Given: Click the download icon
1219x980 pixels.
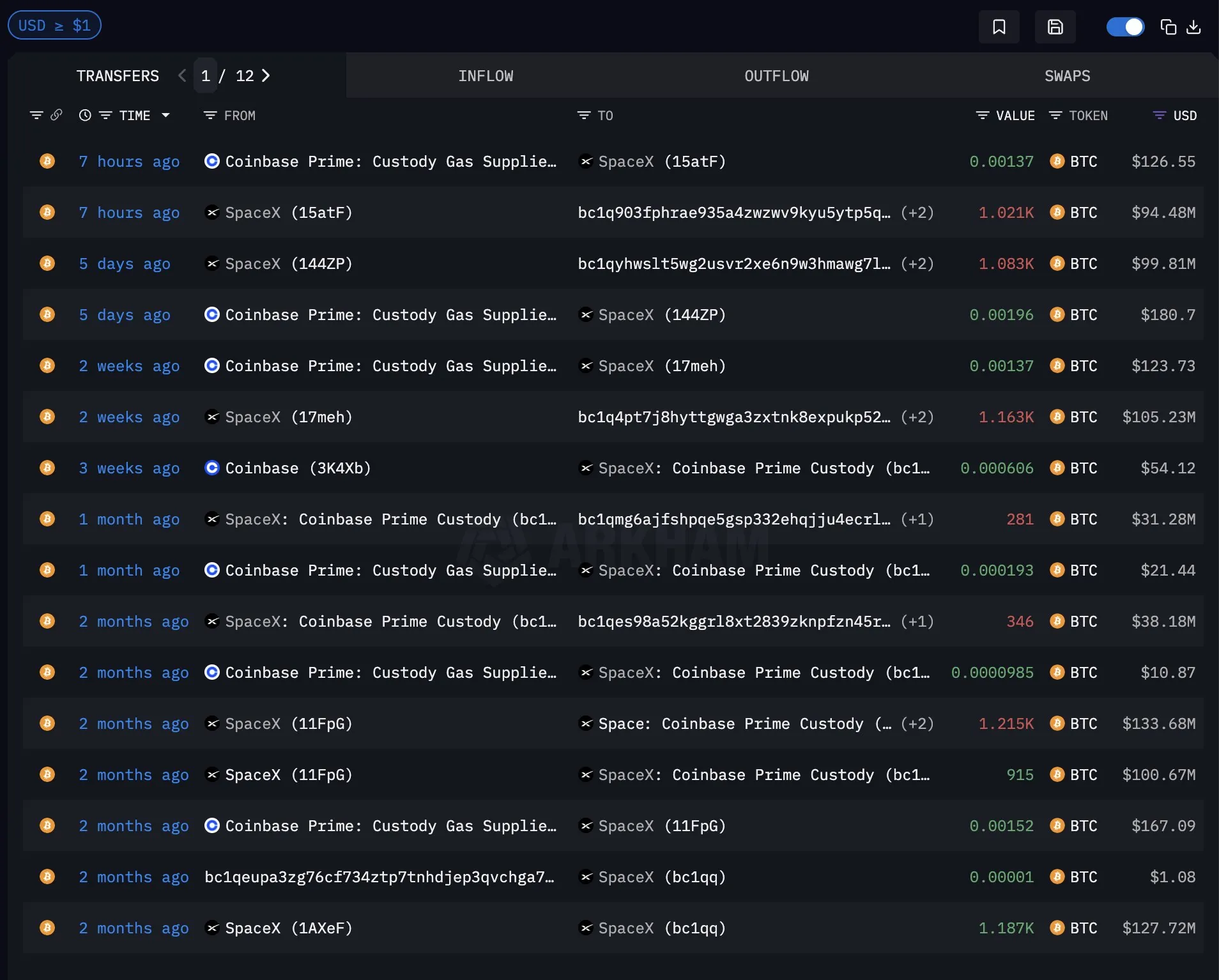Looking at the screenshot, I should (x=1193, y=27).
